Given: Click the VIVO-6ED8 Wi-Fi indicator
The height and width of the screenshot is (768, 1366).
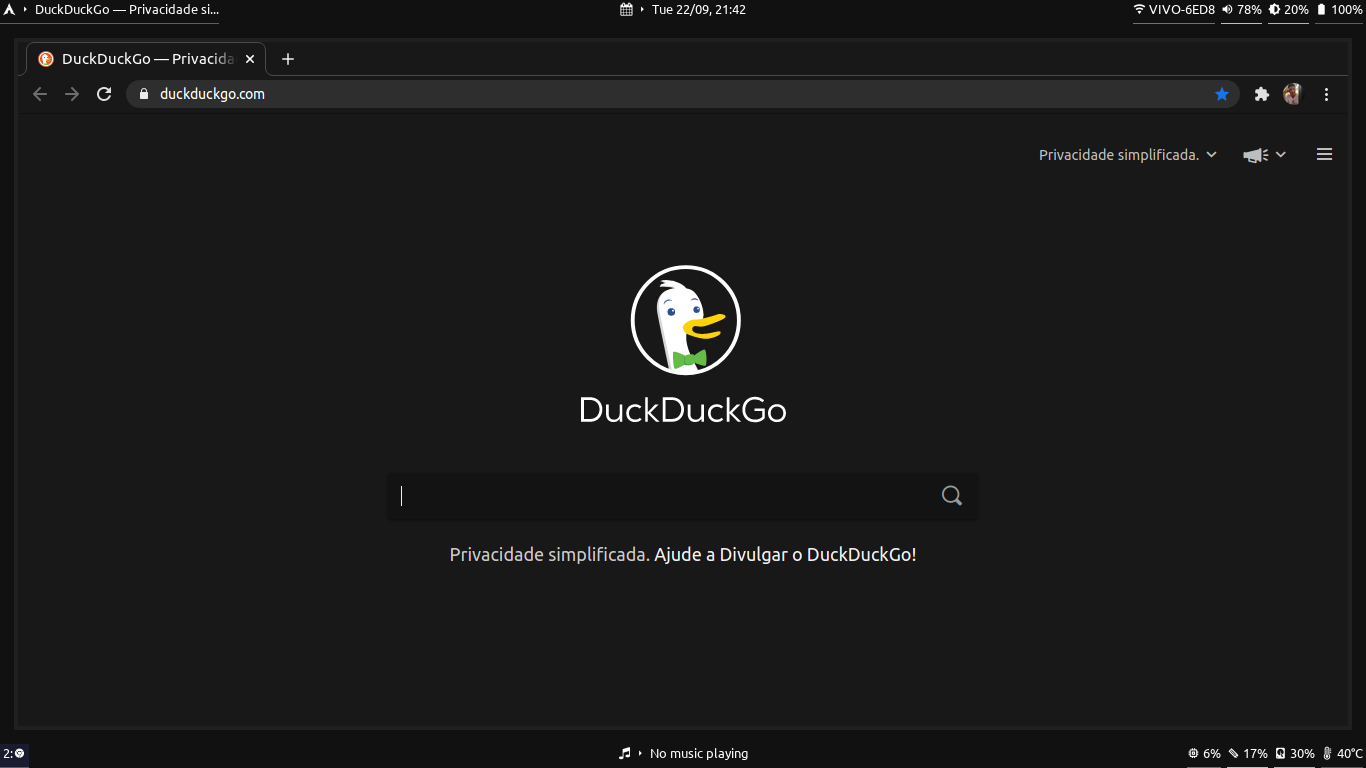Looking at the screenshot, I should point(1174,10).
